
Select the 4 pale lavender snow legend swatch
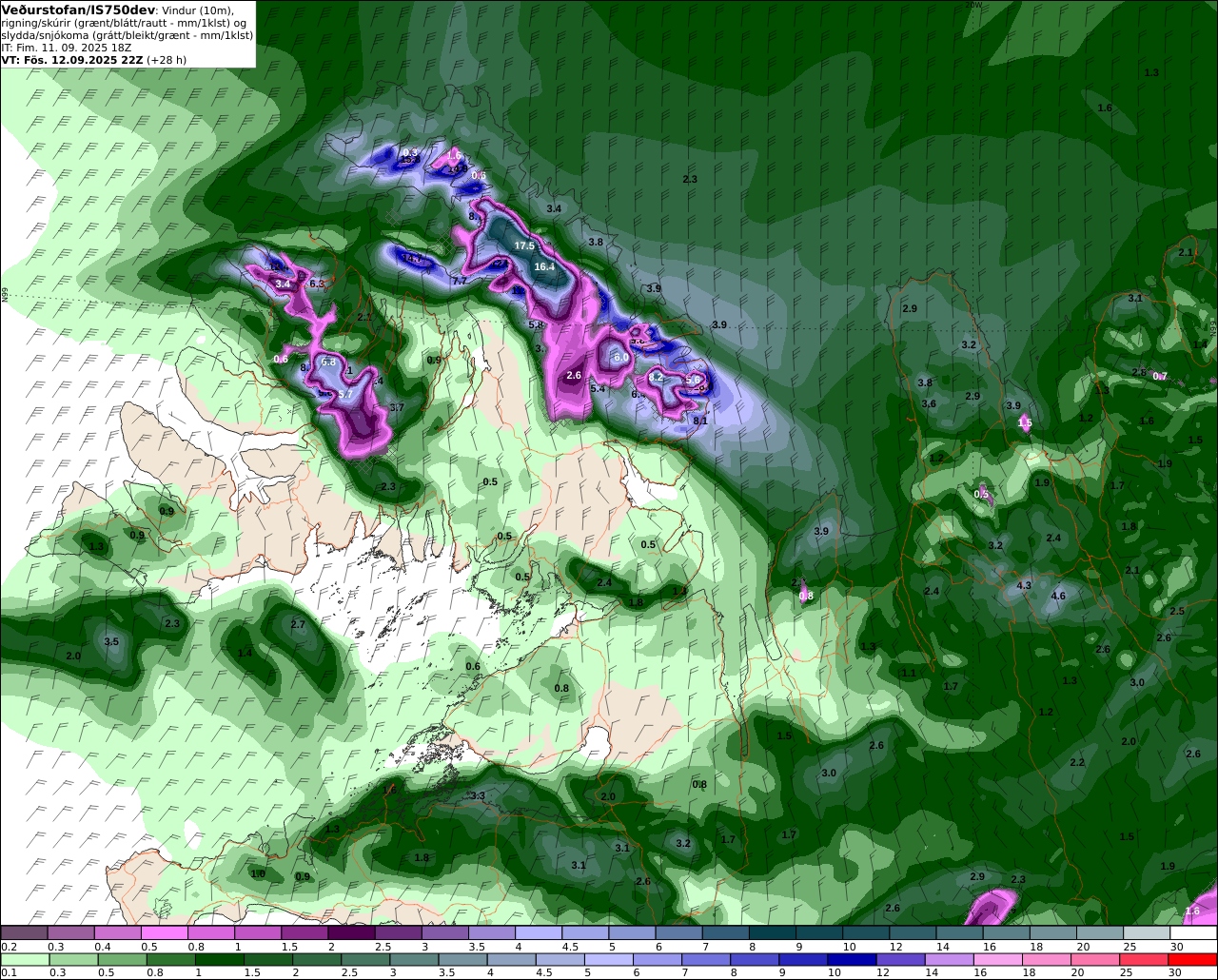(538, 932)
